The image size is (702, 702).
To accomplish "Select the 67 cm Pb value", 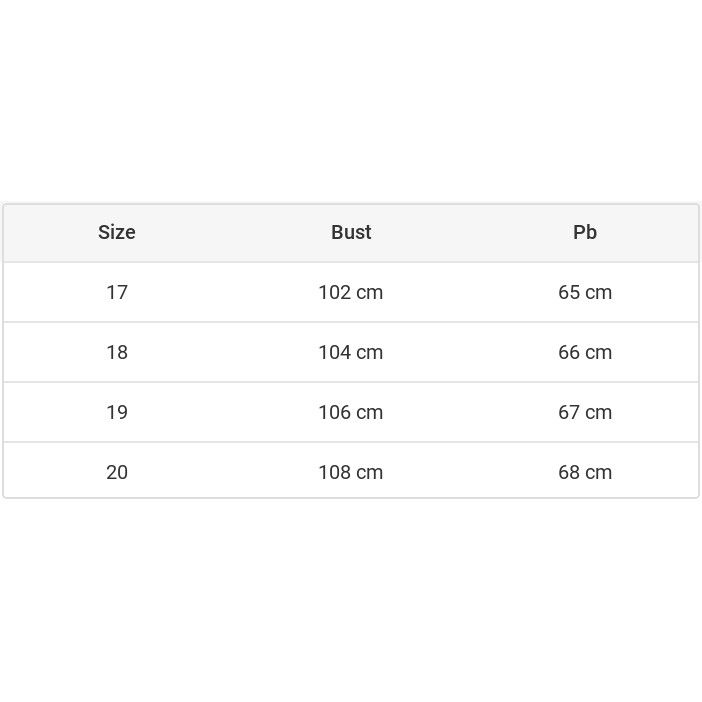I will tap(585, 412).
